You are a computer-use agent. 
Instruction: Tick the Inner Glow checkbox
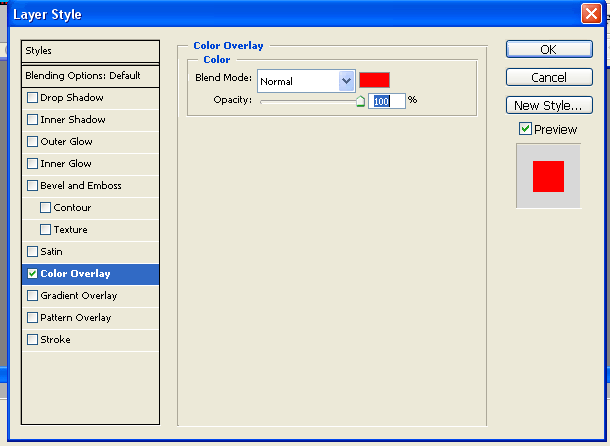32,163
